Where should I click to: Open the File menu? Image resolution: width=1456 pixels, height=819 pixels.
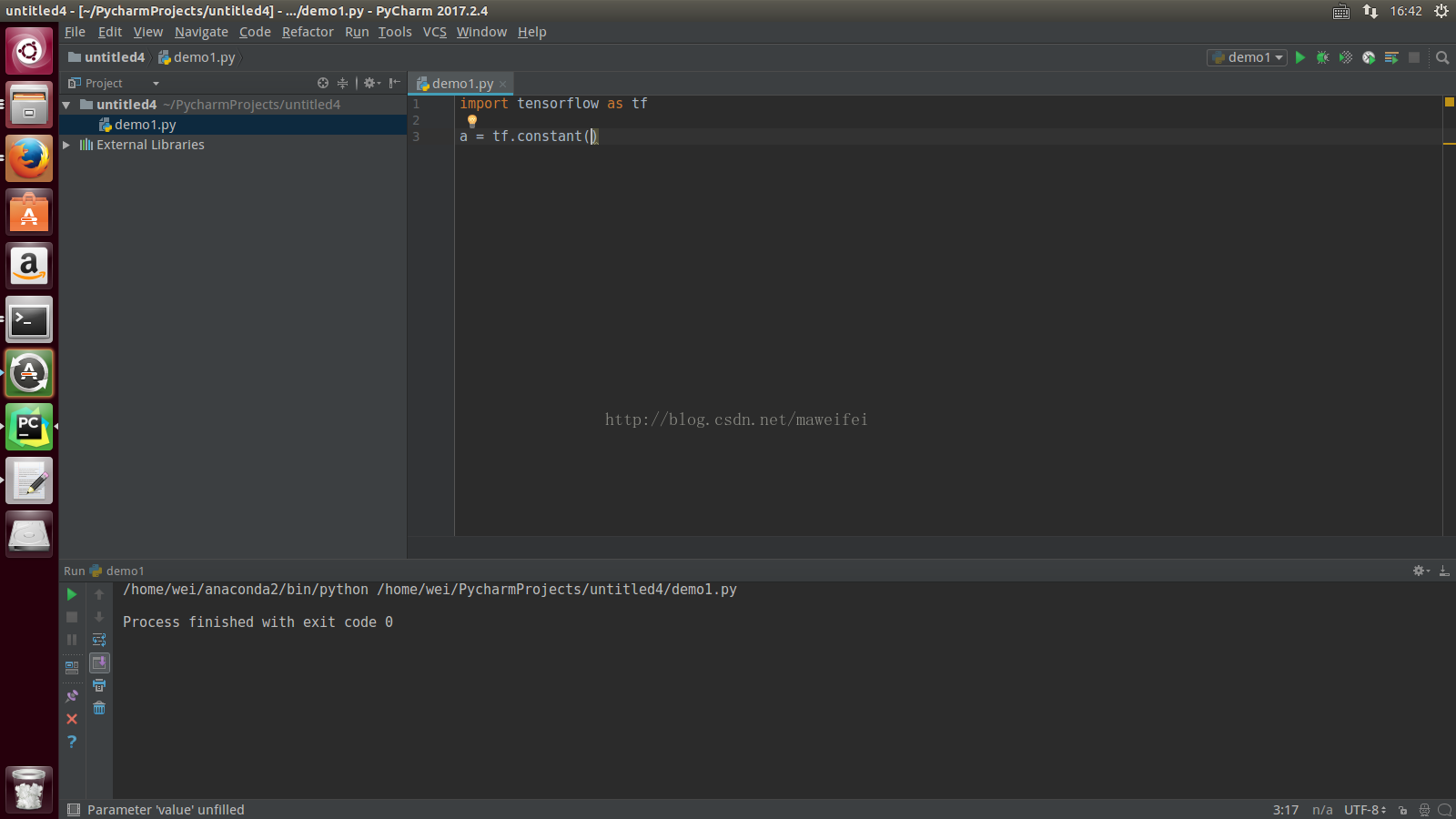tap(75, 32)
